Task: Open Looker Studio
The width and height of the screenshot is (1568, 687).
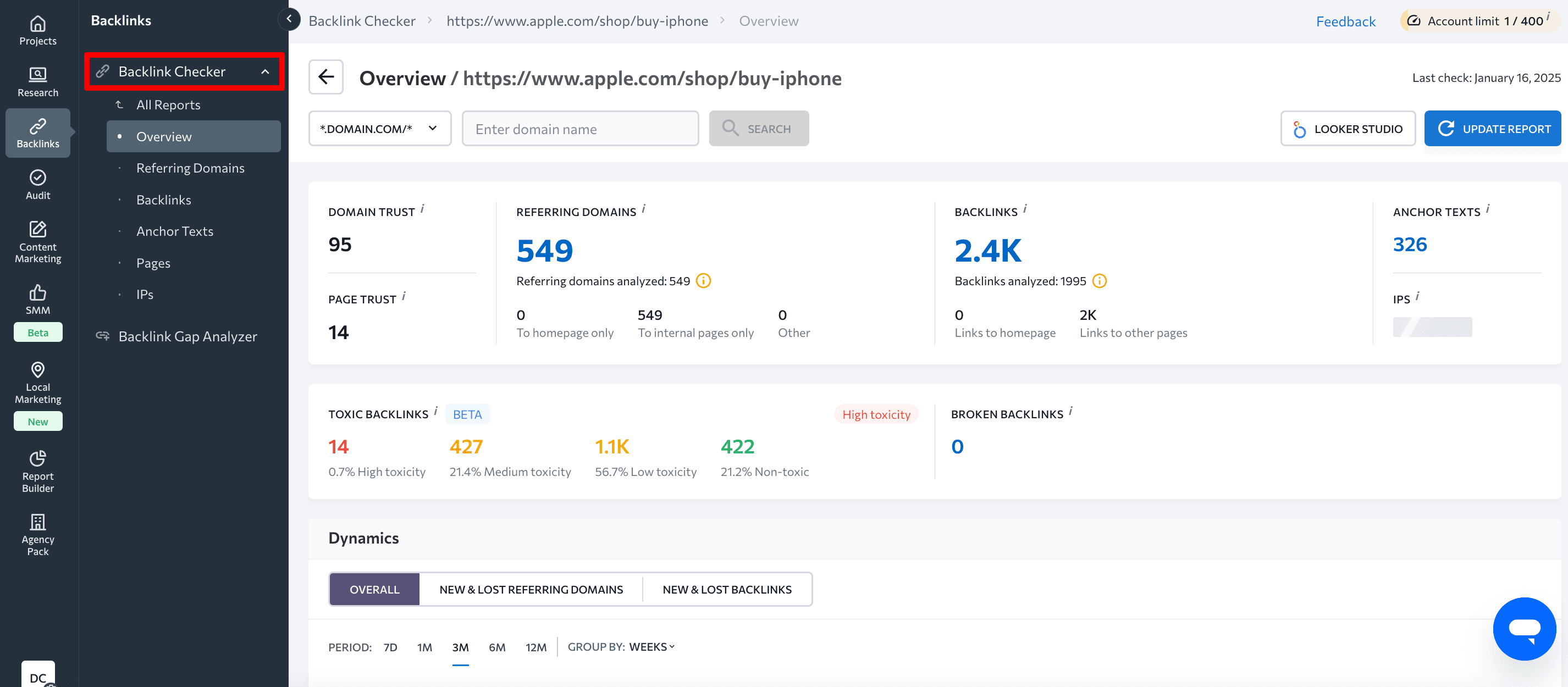Action: [1348, 129]
